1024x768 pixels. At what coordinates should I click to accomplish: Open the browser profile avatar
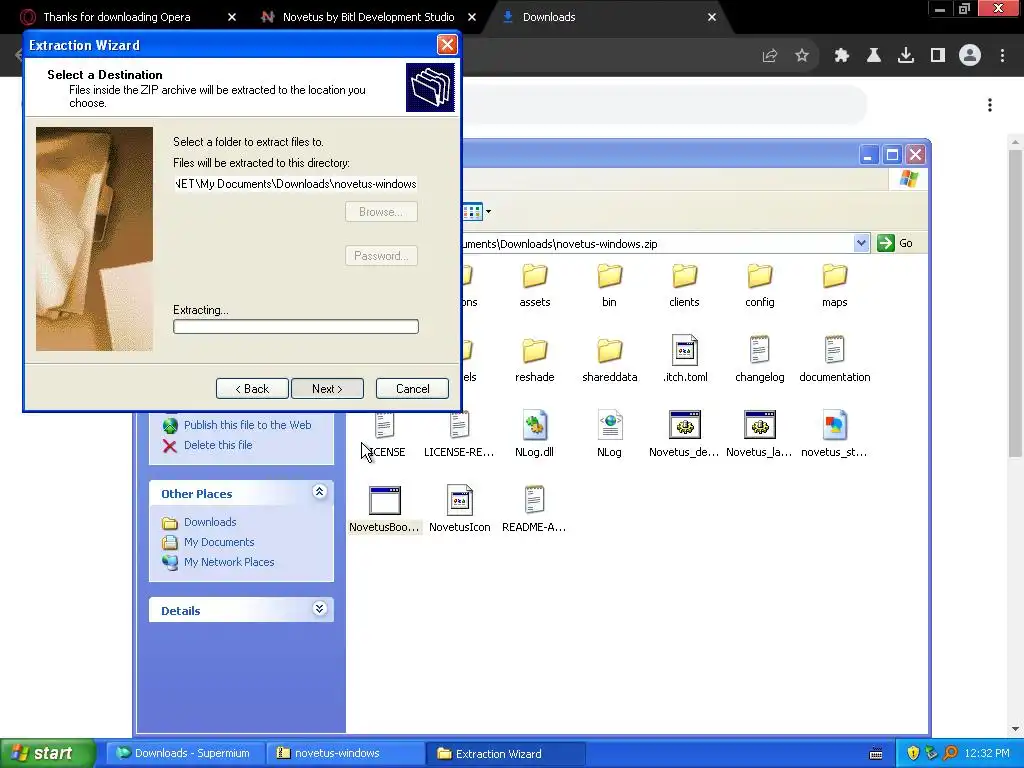(x=970, y=56)
